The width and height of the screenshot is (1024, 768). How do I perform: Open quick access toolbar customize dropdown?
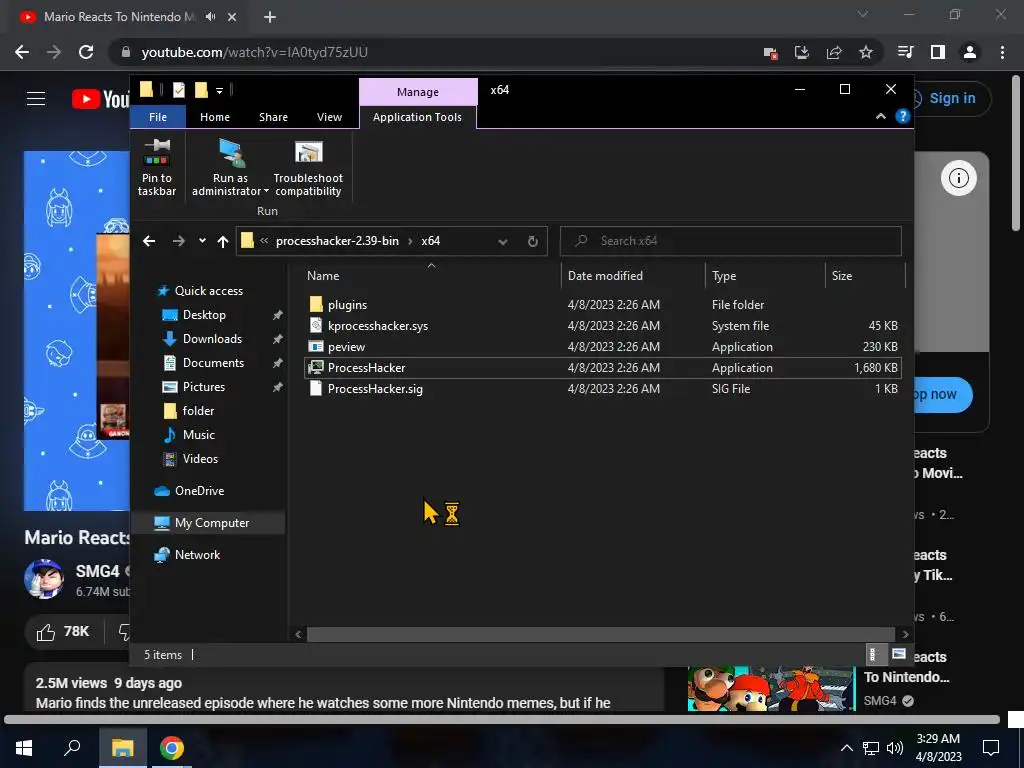pos(219,90)
